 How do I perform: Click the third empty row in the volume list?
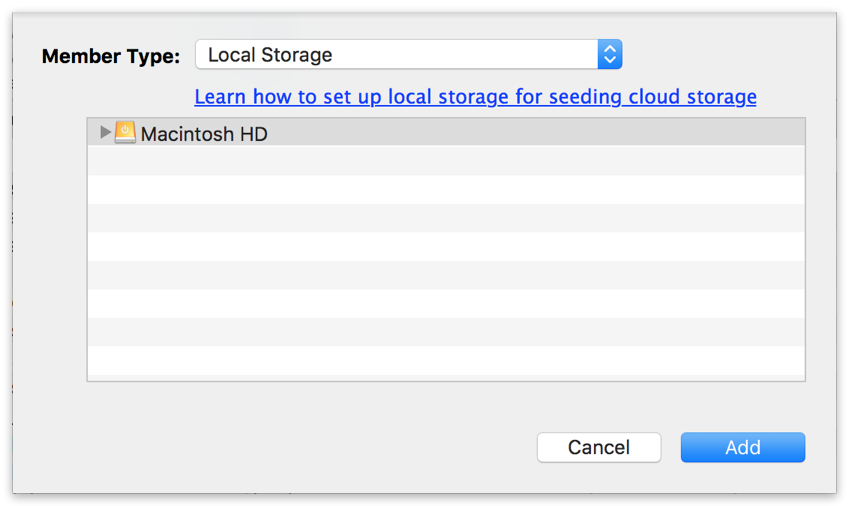point(446,218)
